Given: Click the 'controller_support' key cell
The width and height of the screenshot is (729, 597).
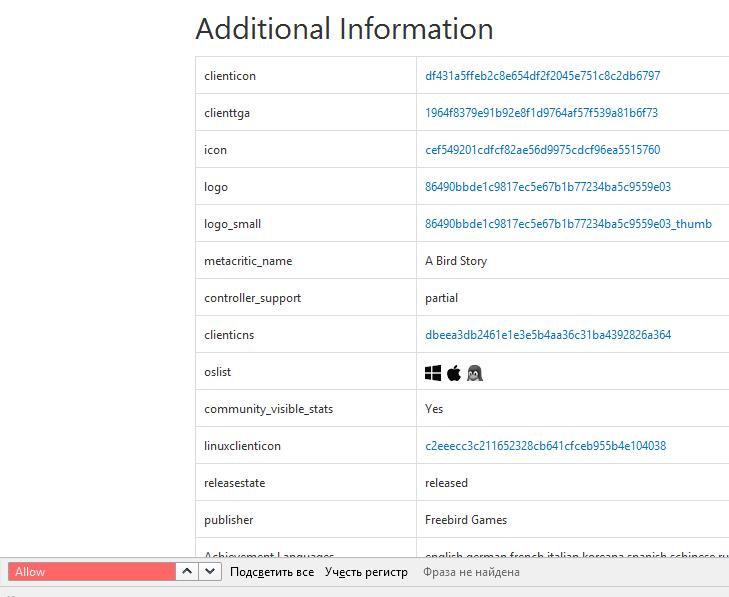Looking at the screenshot, I should click(306, 298).
